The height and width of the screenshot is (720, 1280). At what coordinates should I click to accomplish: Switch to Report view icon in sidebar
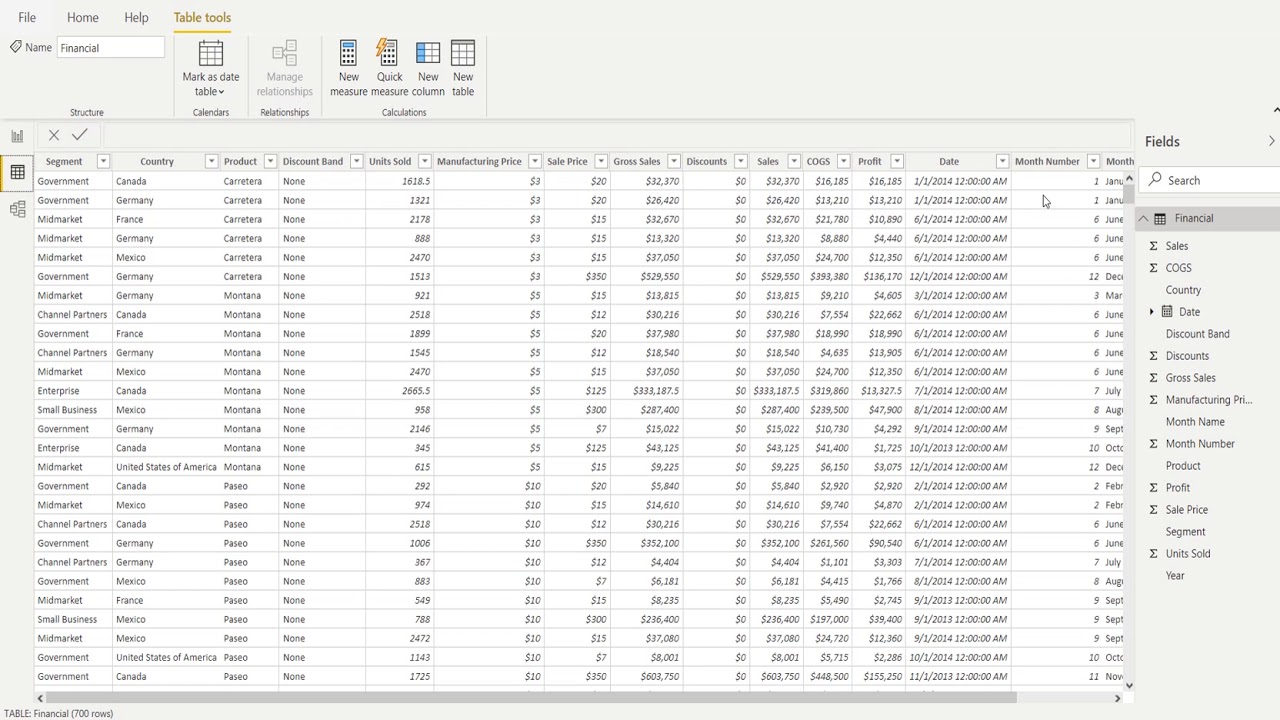17,136
